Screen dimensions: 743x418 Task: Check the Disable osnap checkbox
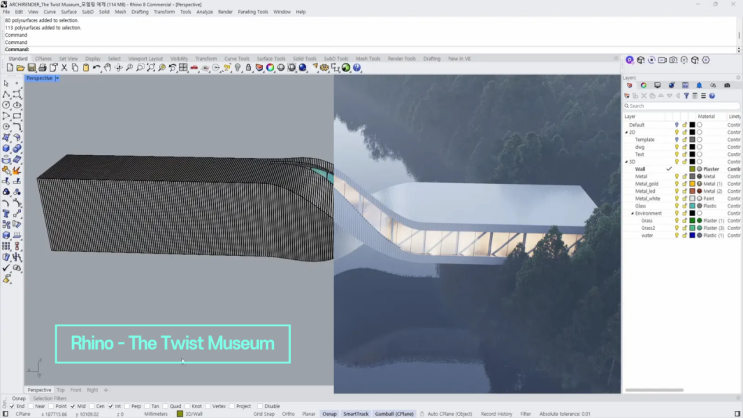pos(260,406)
